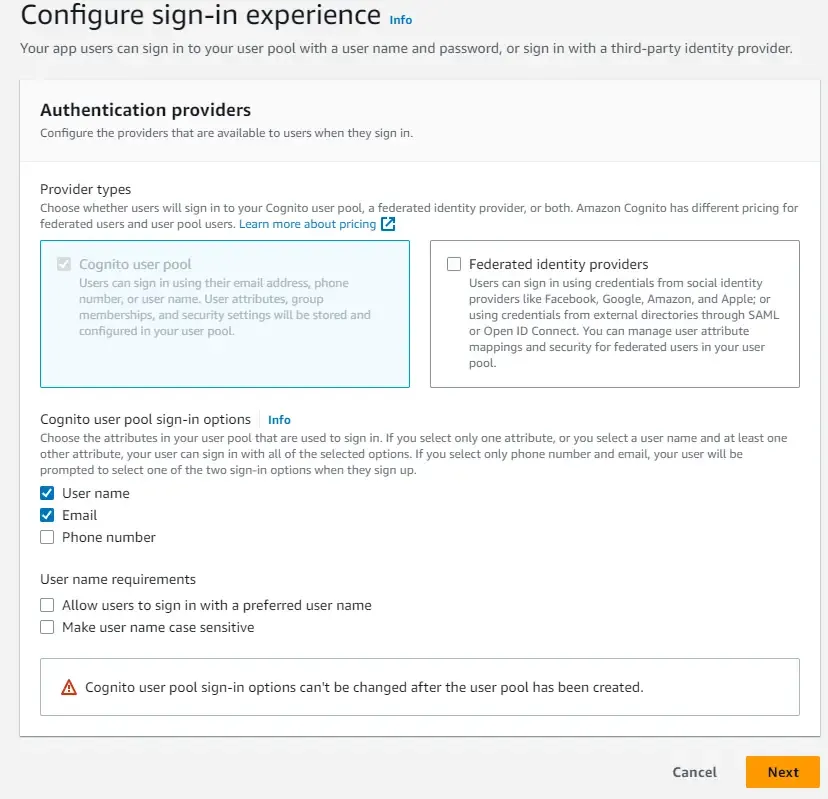The width and height of the screenshot is (828, 799).
Task: Enable Make user name case sensitive
Action: 47,627
